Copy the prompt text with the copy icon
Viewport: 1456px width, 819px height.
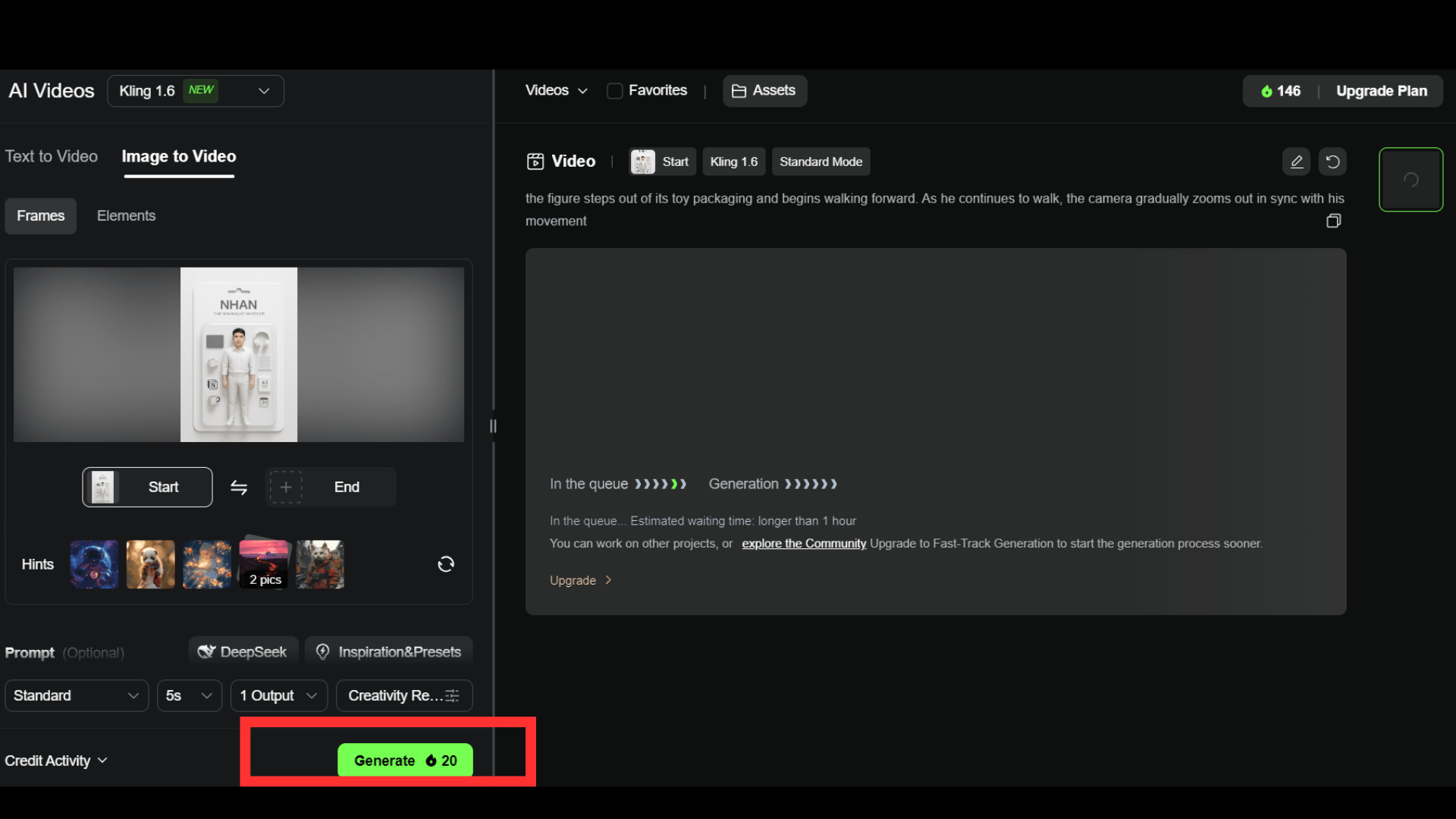1333,221
